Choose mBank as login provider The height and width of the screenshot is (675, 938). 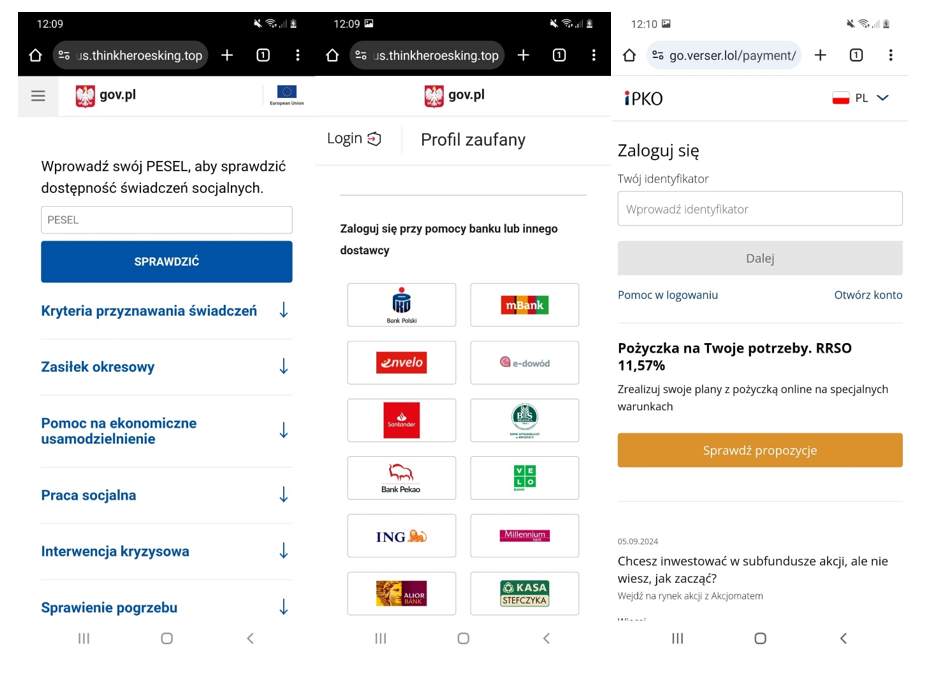(524, 305)
